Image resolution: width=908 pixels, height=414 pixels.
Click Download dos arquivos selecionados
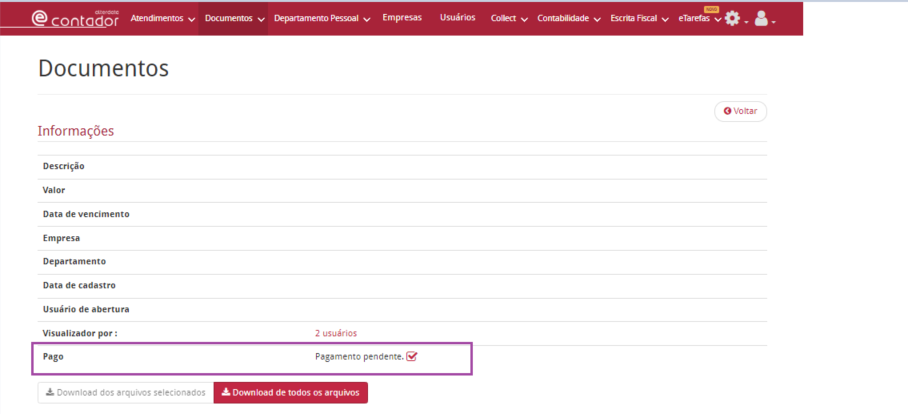click(126, 393)
